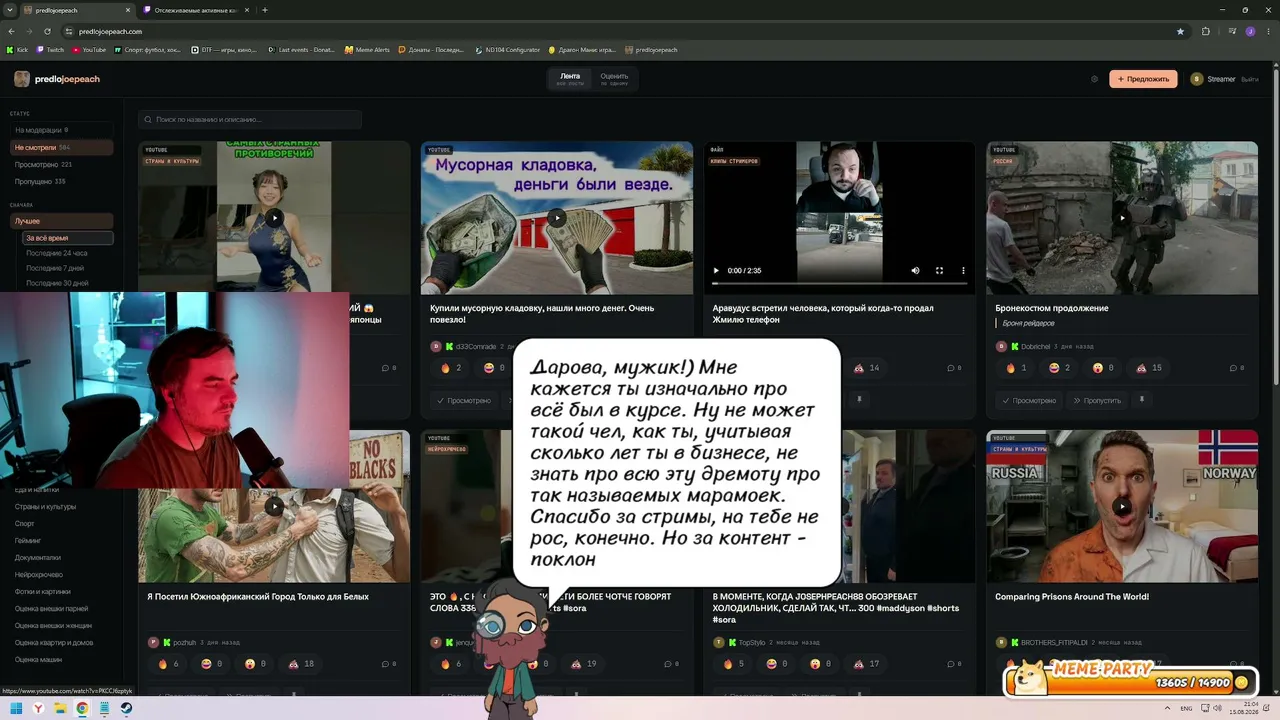Screen dimensions: 1280x720
Task: Select 'Последние 24 часа' period
Action: click(x=57, y=253)
